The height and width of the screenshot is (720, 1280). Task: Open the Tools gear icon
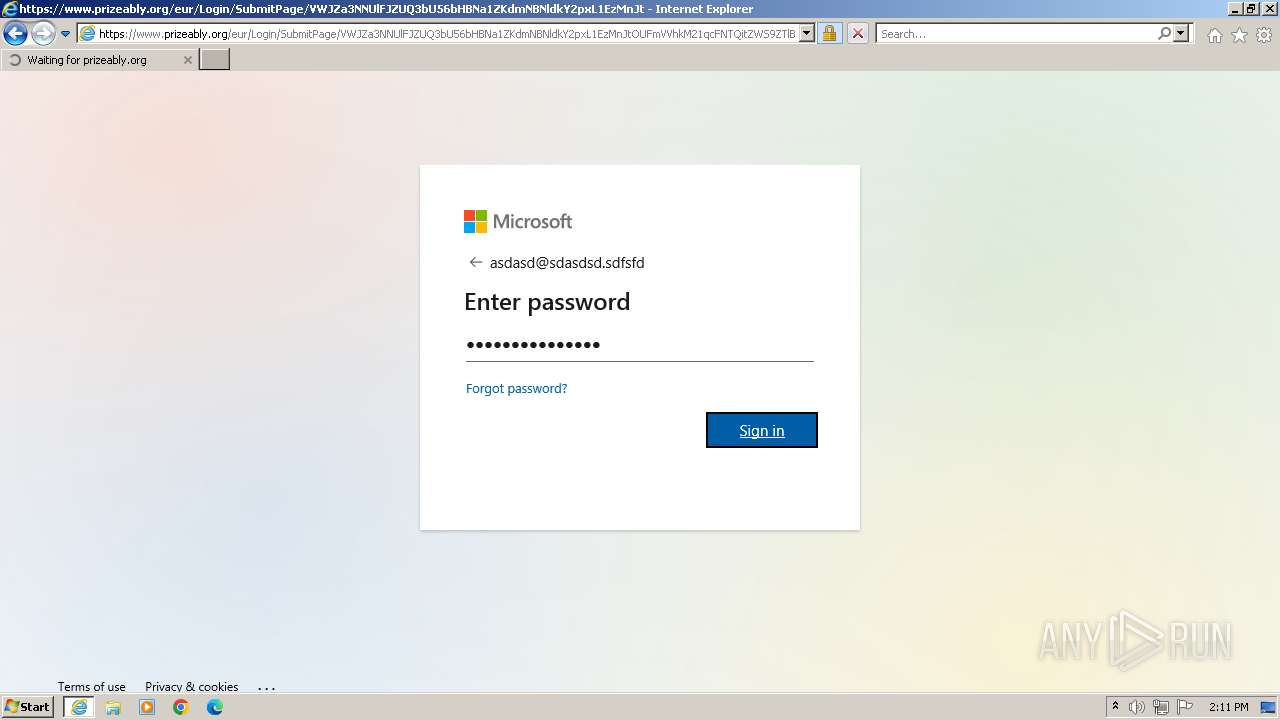tap(1264, 35)
